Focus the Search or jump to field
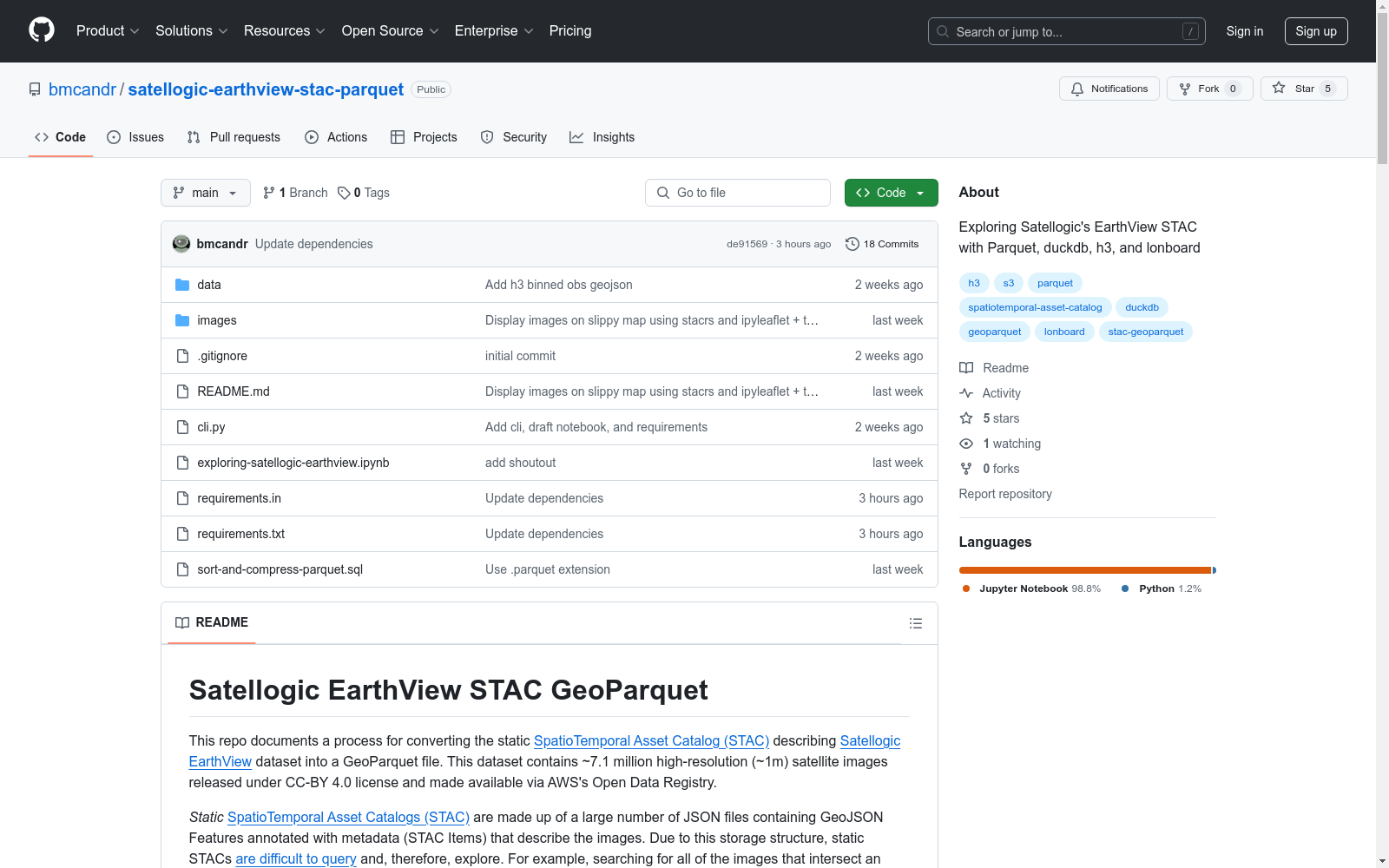The width and height of the screenshot is (1389, 868). tap(1067, 31)
